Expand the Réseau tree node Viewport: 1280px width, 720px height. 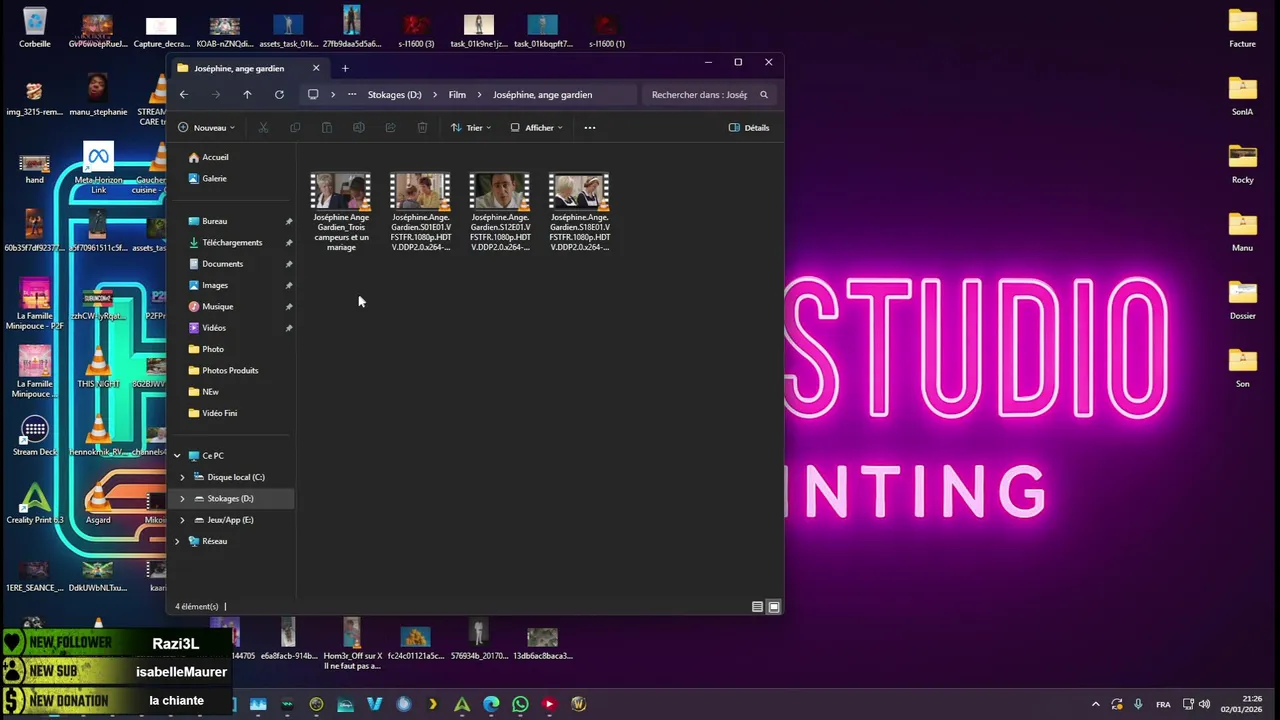point(177,542)
